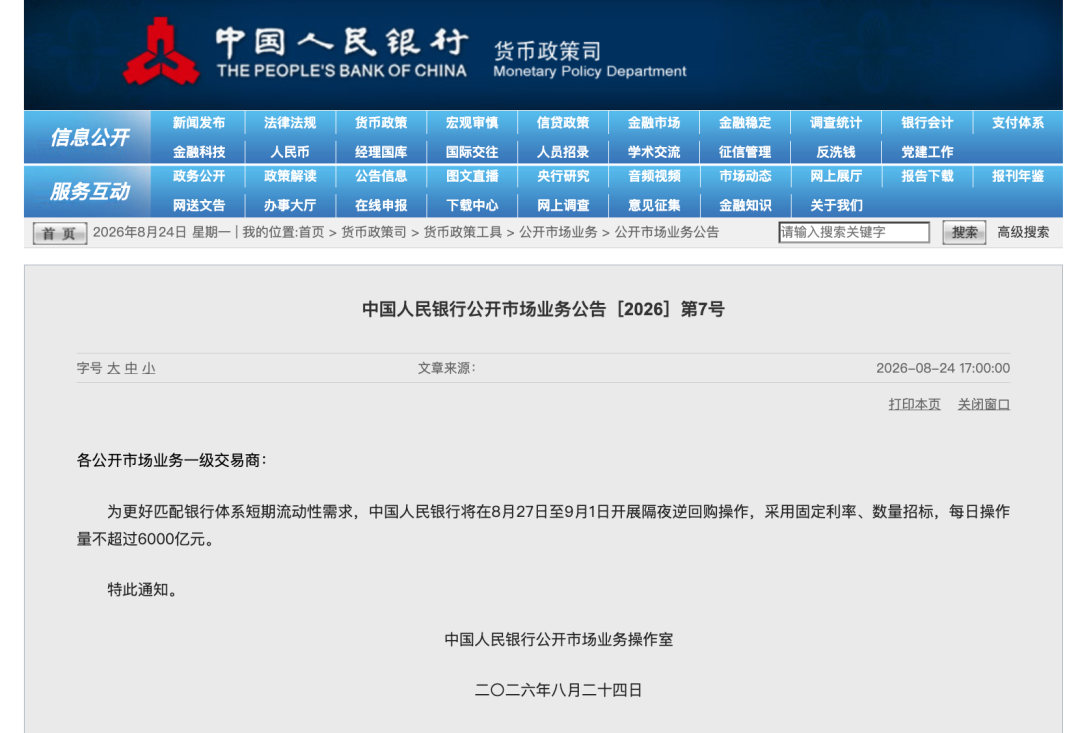Select 反洗钱 in navigation bar
Viewport: 1080px width, 733px height.
tap(835, 152)
